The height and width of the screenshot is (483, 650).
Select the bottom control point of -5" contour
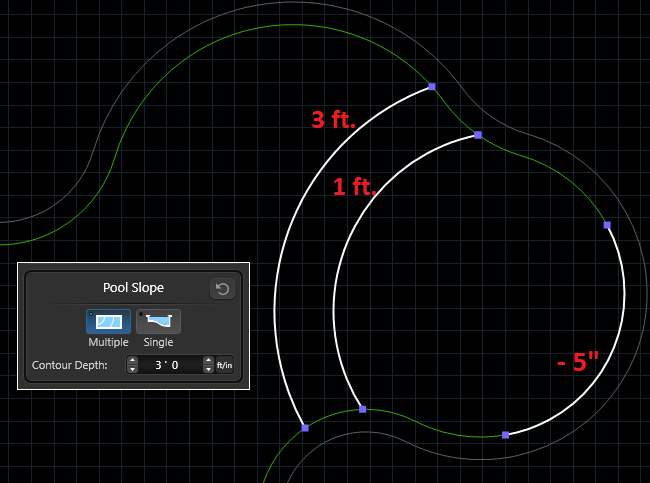click(x=505, y=435)
